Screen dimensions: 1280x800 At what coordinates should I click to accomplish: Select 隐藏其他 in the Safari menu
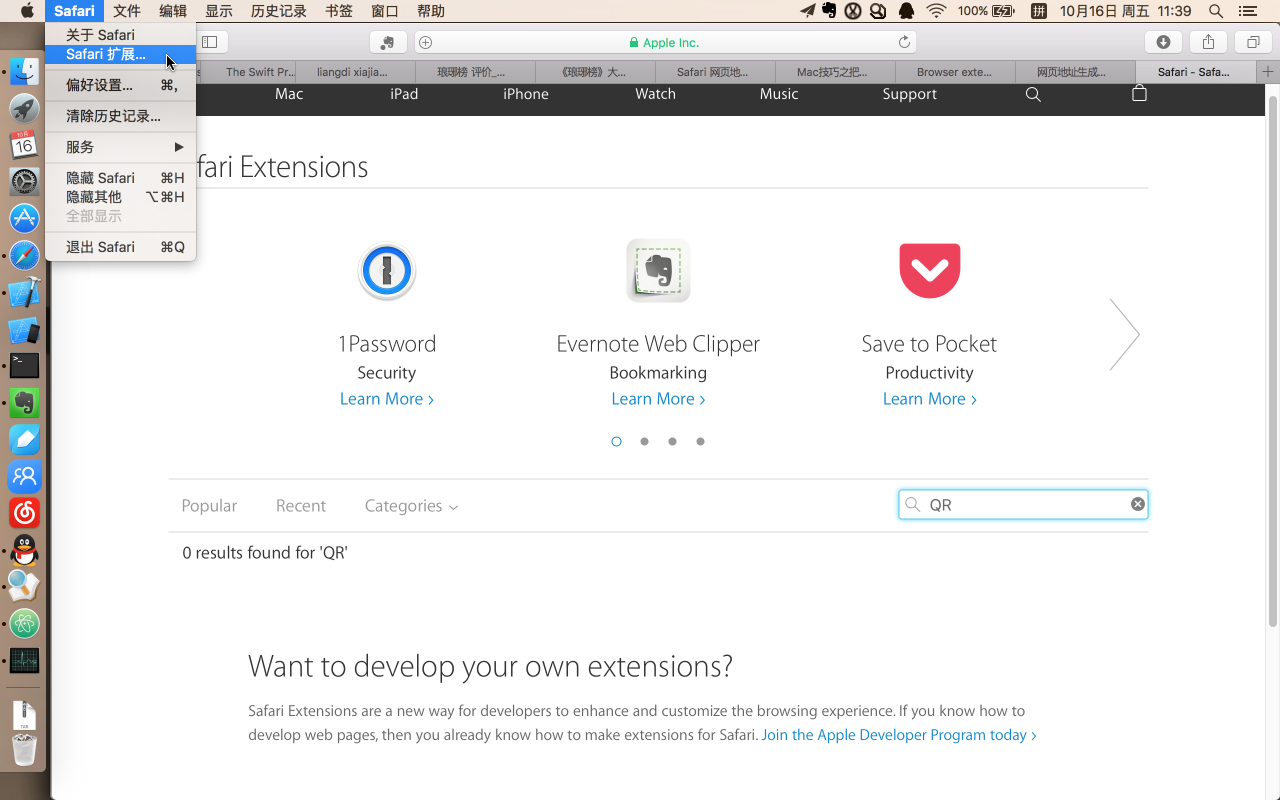(120, 197)
